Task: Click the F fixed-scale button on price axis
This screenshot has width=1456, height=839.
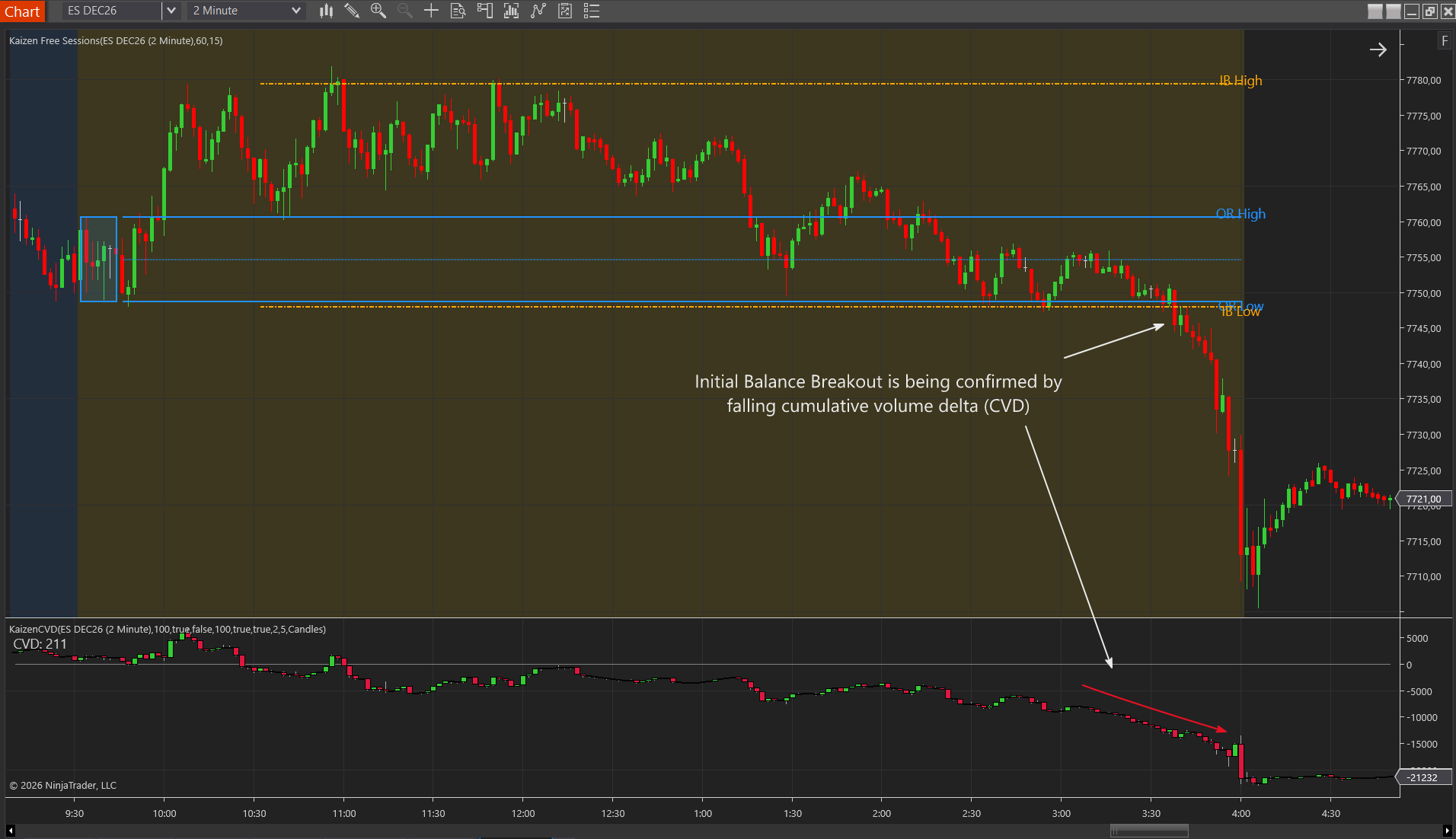Action: [x=1445, y=41]
